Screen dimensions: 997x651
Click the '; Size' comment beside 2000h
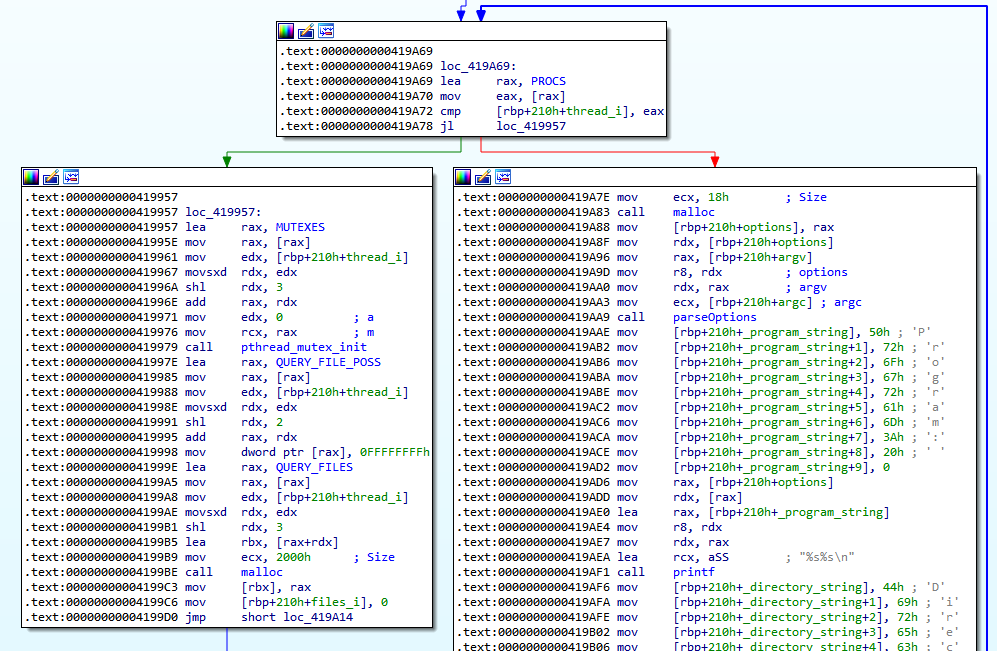click(374, 558)
